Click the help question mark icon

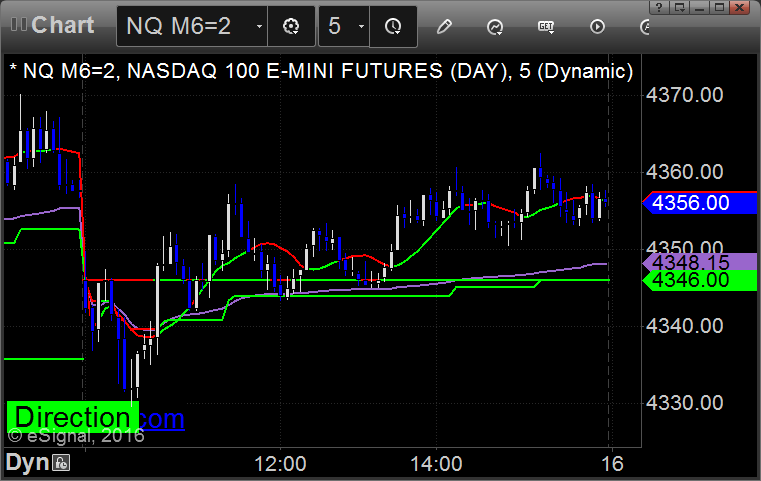[x=659, y=7]
